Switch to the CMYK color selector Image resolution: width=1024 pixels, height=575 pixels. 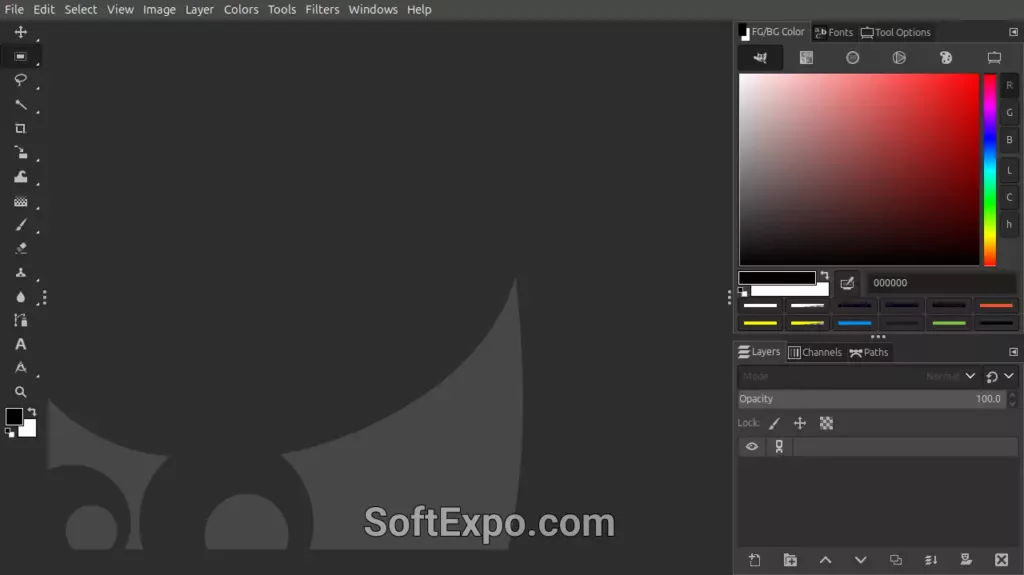click(807, 58)
